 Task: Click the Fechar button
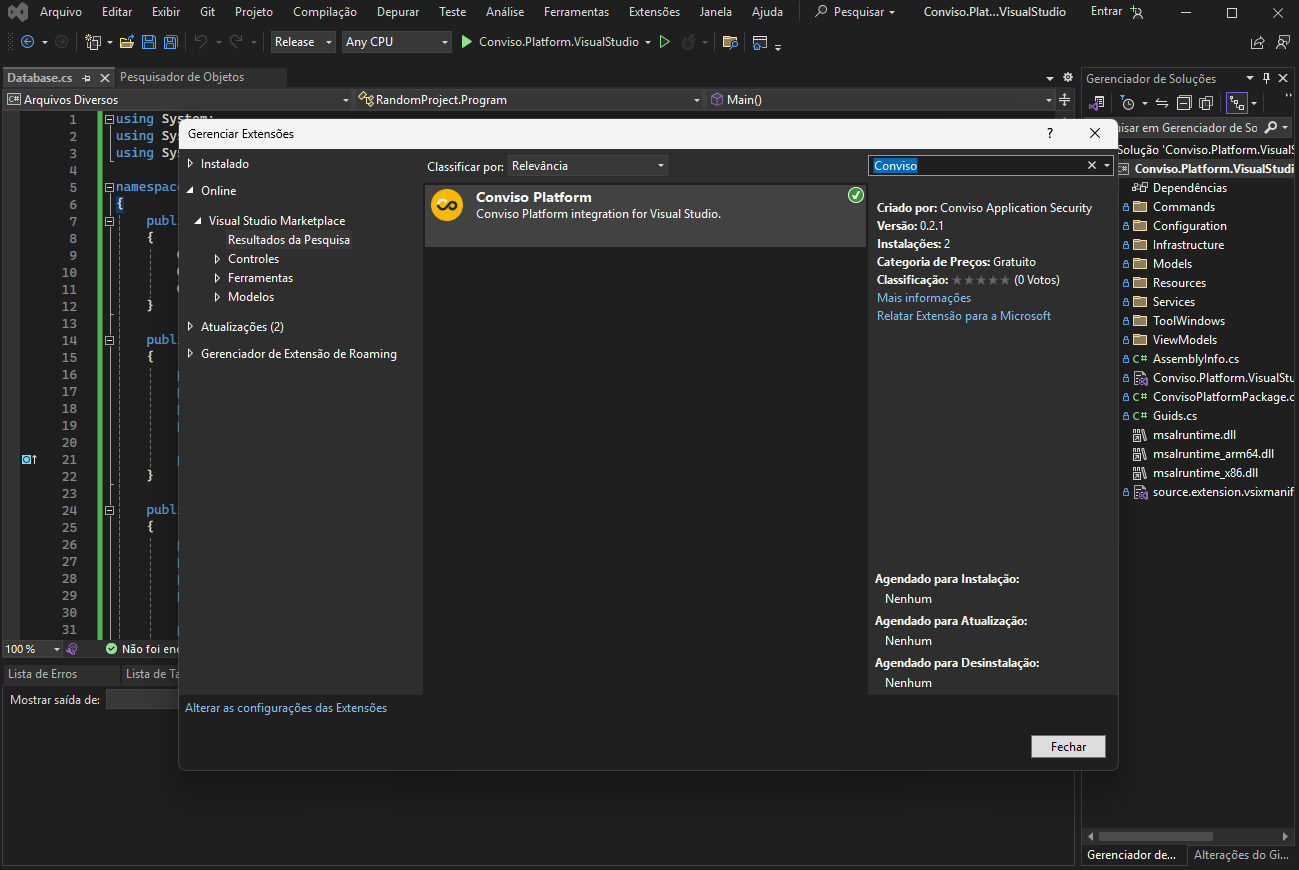point(1068,747)
